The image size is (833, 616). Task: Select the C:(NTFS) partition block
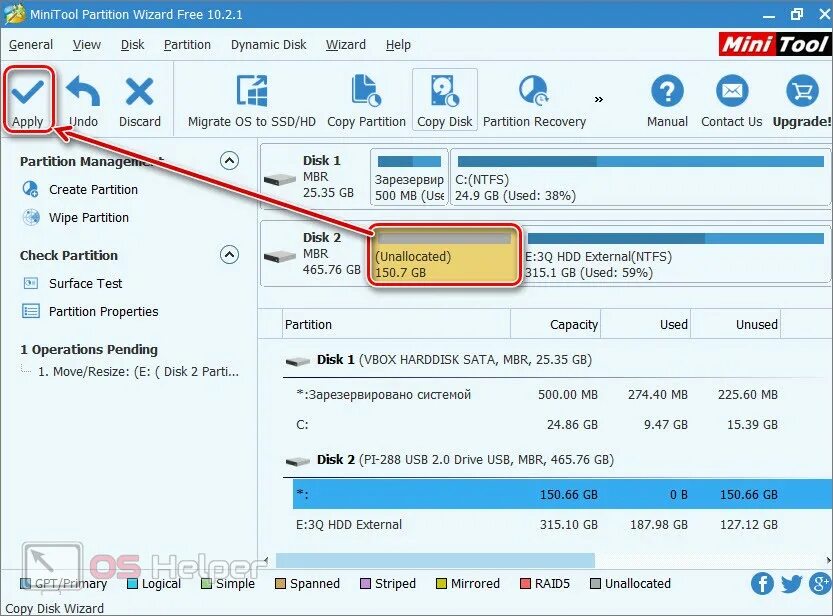tap(640, 177)
